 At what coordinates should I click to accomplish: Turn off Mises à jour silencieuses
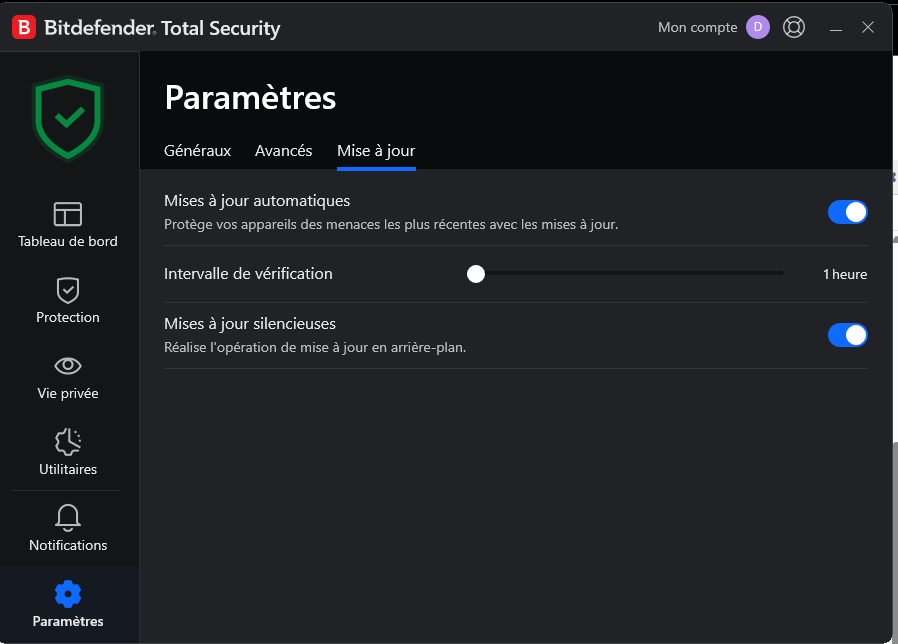point(848,335)
